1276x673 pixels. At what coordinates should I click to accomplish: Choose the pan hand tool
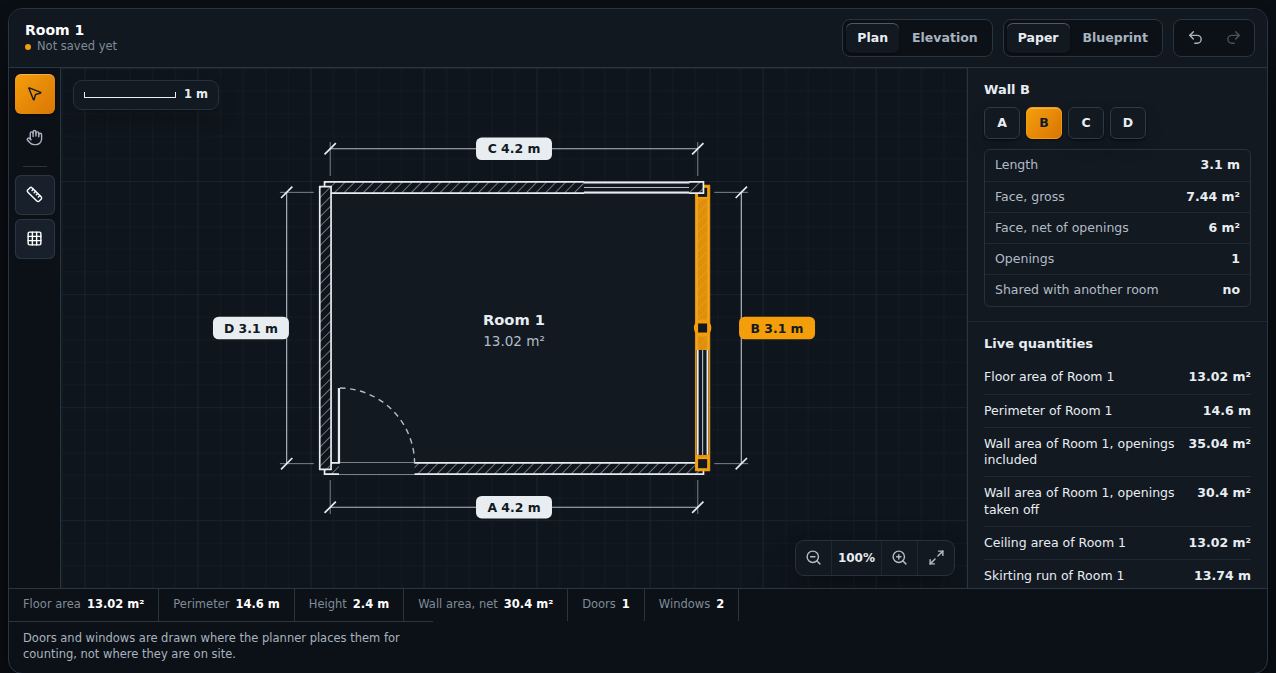pyautogui.click(x=35, y=138)
